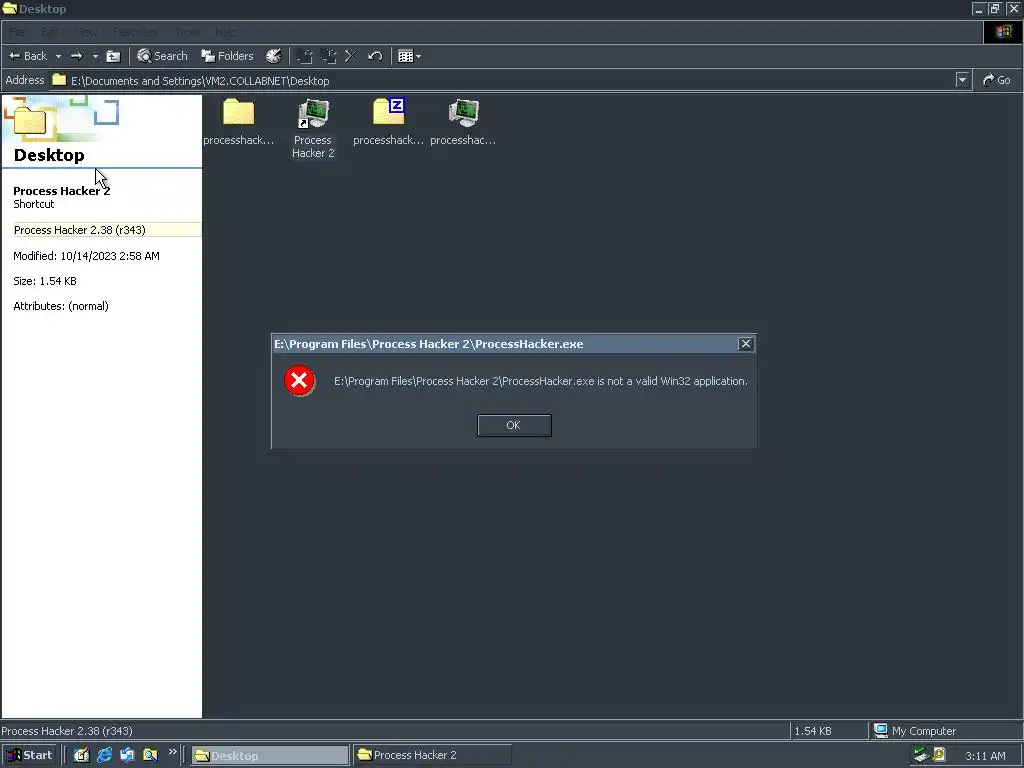Click the Forward arrow toolbar button
This screenshot has height=768, width=1024.
click(76, 56)
